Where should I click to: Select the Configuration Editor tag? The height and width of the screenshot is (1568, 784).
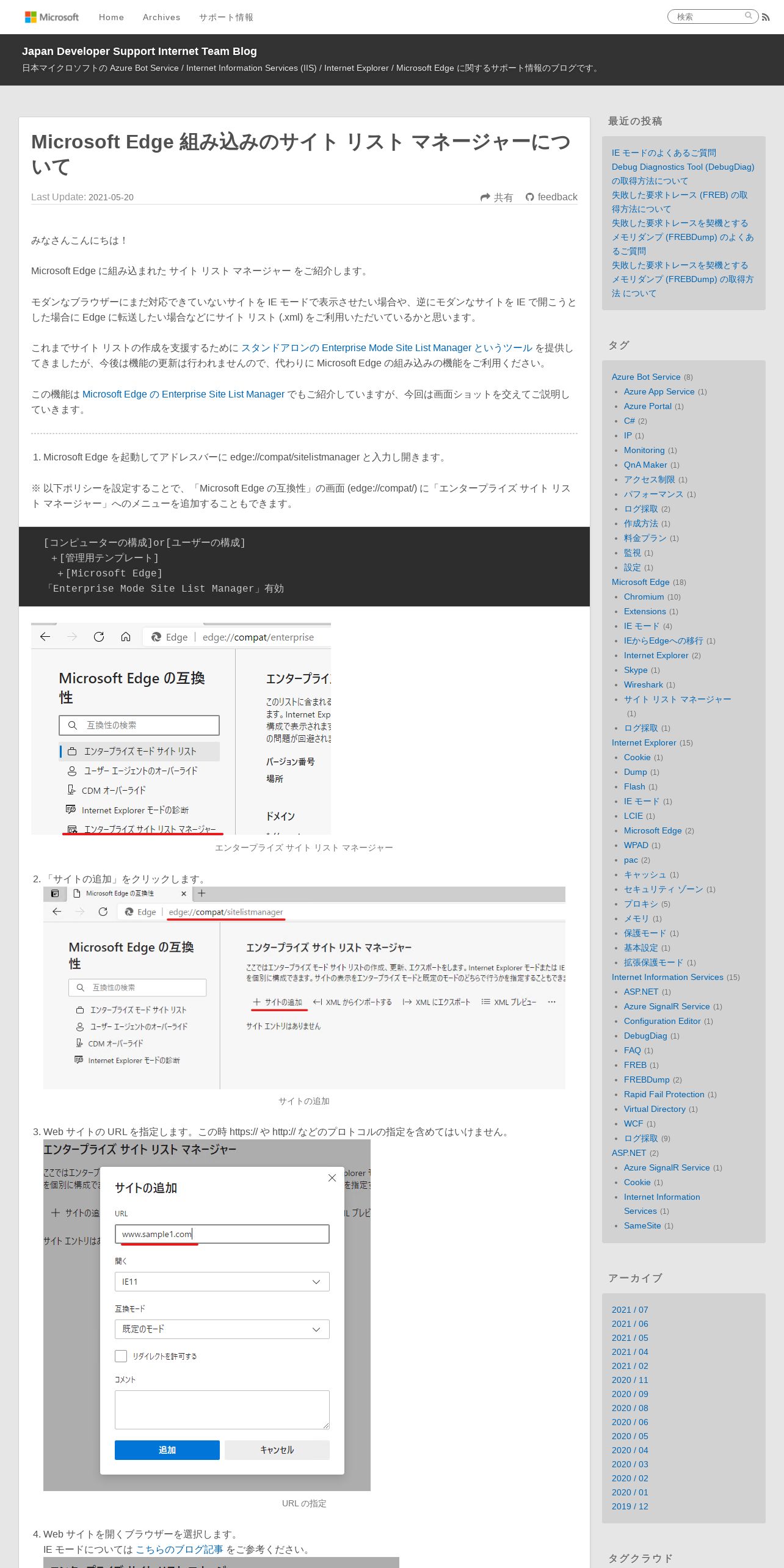[662, 1021]
